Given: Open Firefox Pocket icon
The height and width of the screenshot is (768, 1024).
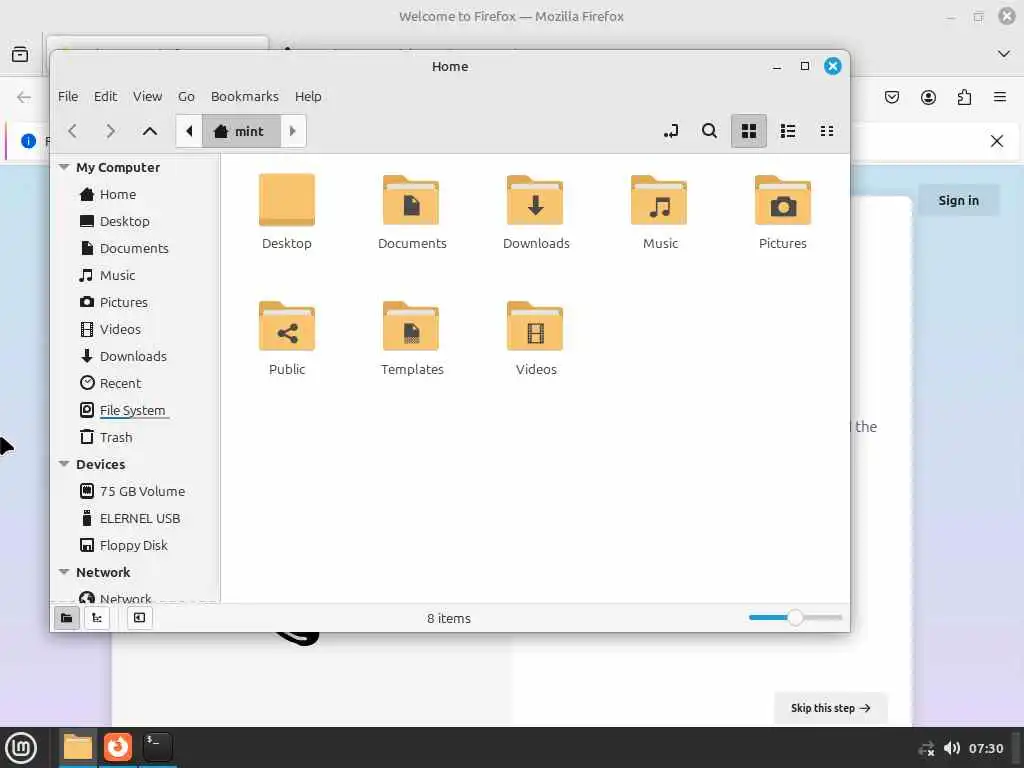Looking at the screenshot, I should (x=891, y=97).
